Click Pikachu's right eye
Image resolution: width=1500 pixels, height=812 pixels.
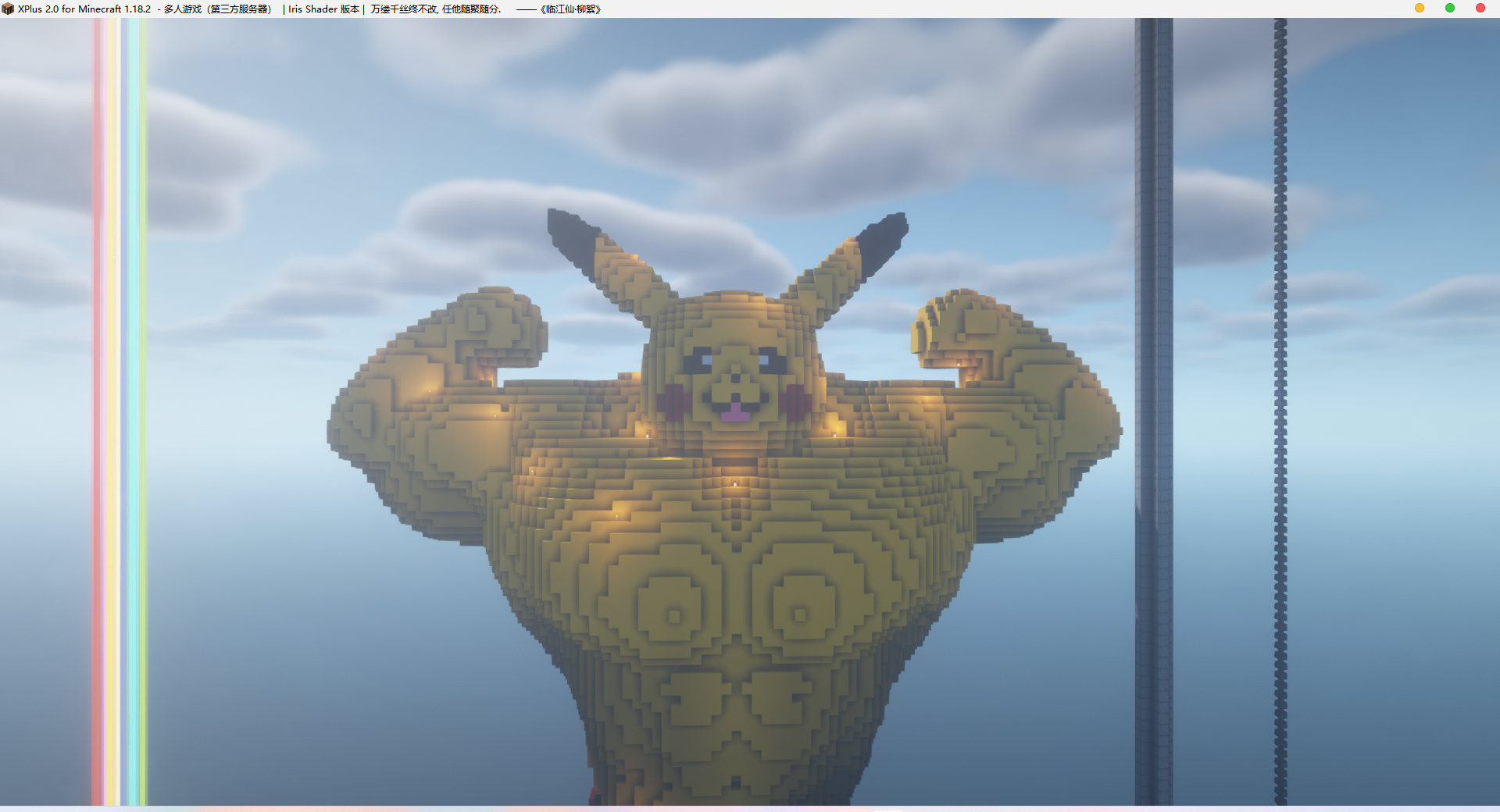coord(771,361)
